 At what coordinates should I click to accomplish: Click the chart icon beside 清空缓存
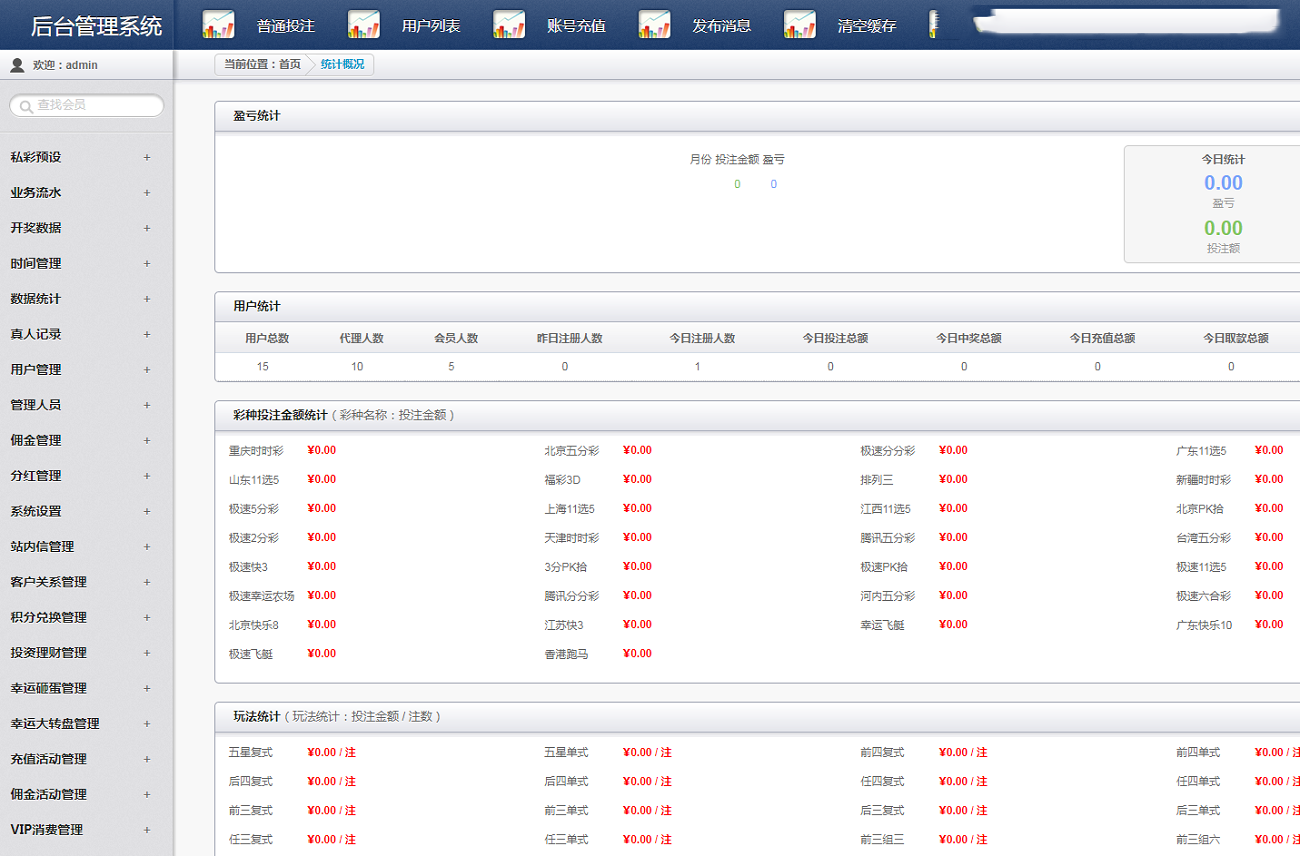pos(800,25)
